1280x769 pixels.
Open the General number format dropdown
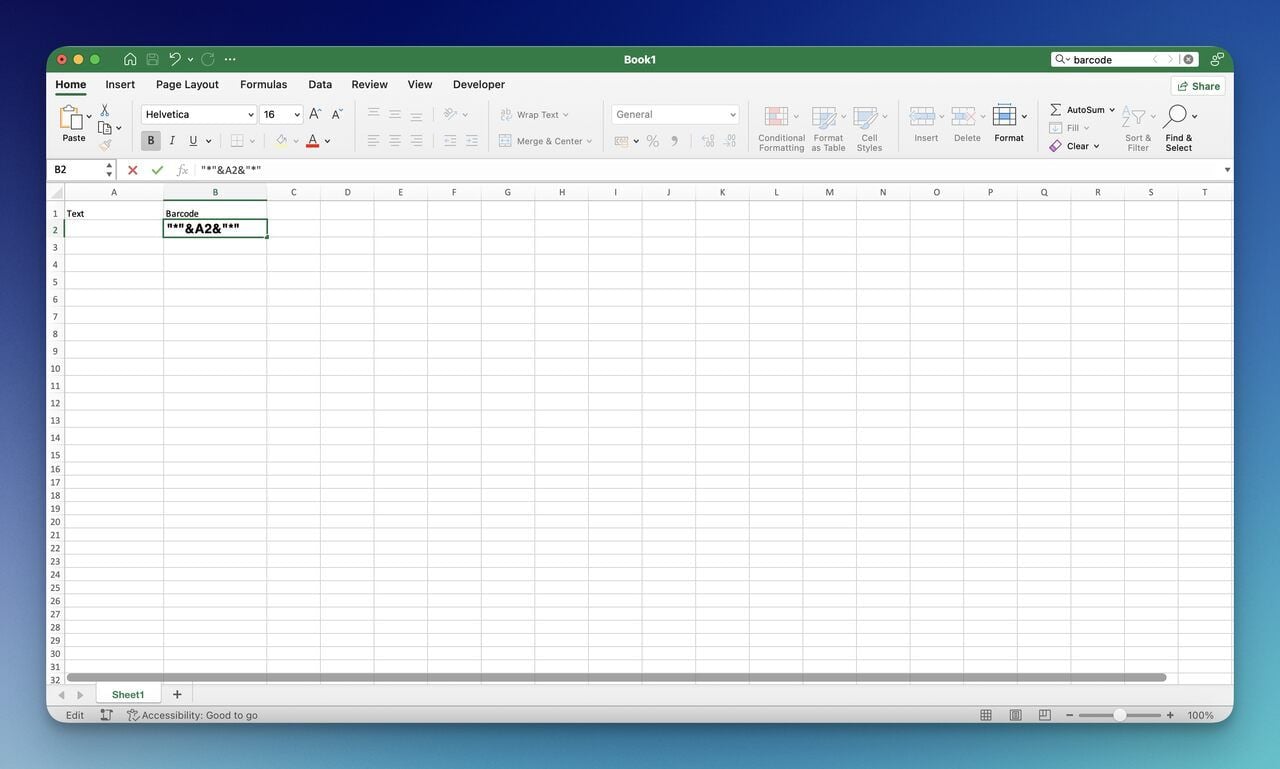[733, 115]
